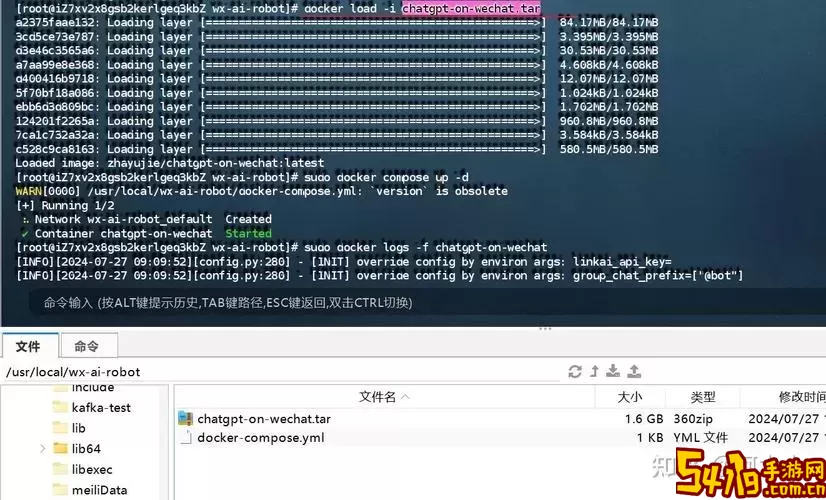Expand the lib64 folder in the tree
The width and height of the screenshot is (826, 500).
click(42, 449)
